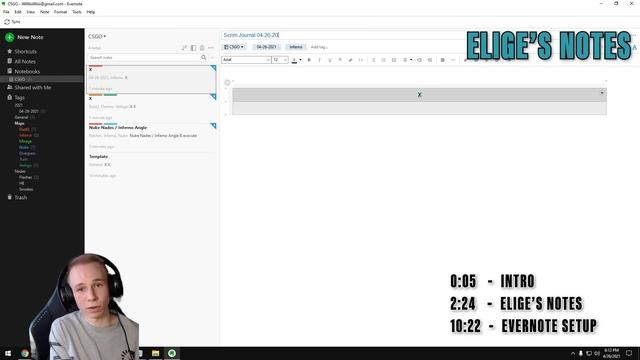Open the font color dropdown arrow
The height and width of the screenshot is (360, 640).
click(300, 60)
